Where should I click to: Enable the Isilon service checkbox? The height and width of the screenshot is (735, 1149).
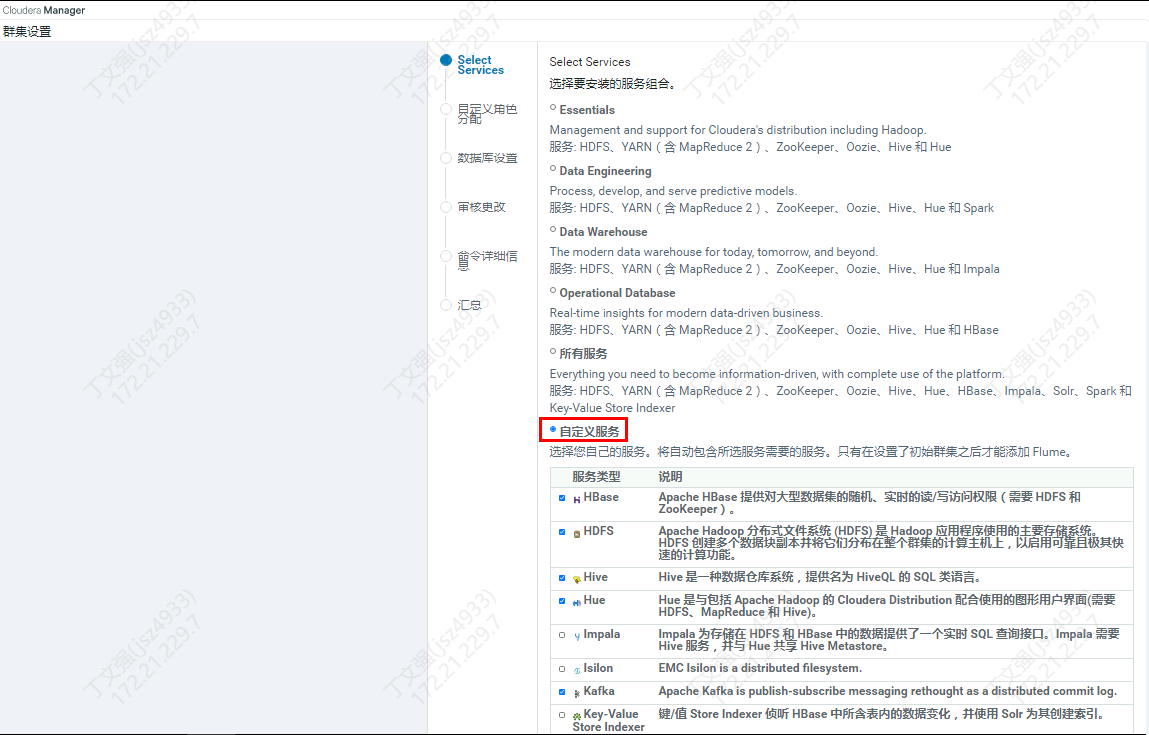click(562, 669)
